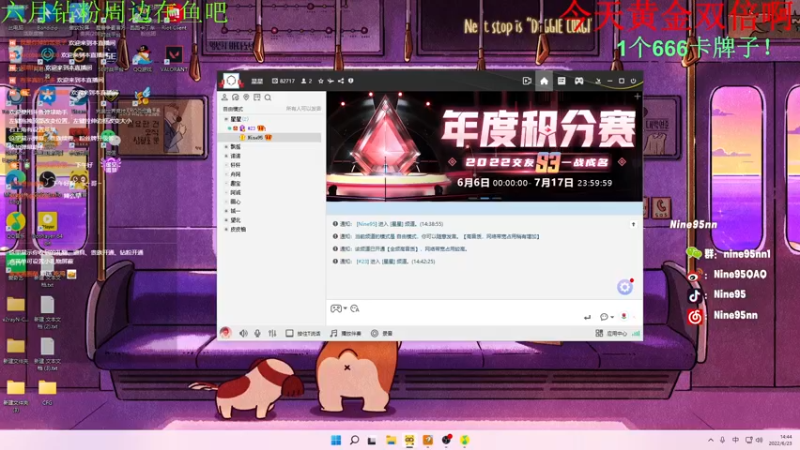Screen dimensions: 800x450
Task: Expand the sixth channel group in tree
Action: [227, 184]
